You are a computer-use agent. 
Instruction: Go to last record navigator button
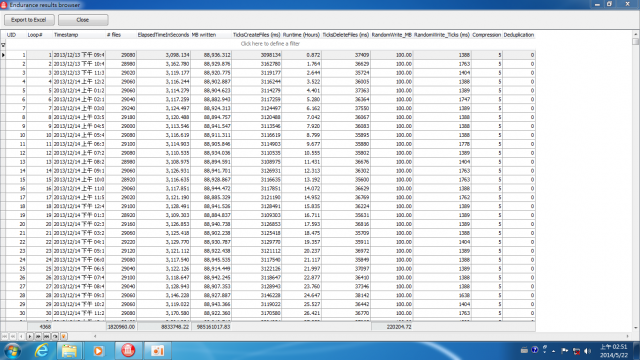47,336
